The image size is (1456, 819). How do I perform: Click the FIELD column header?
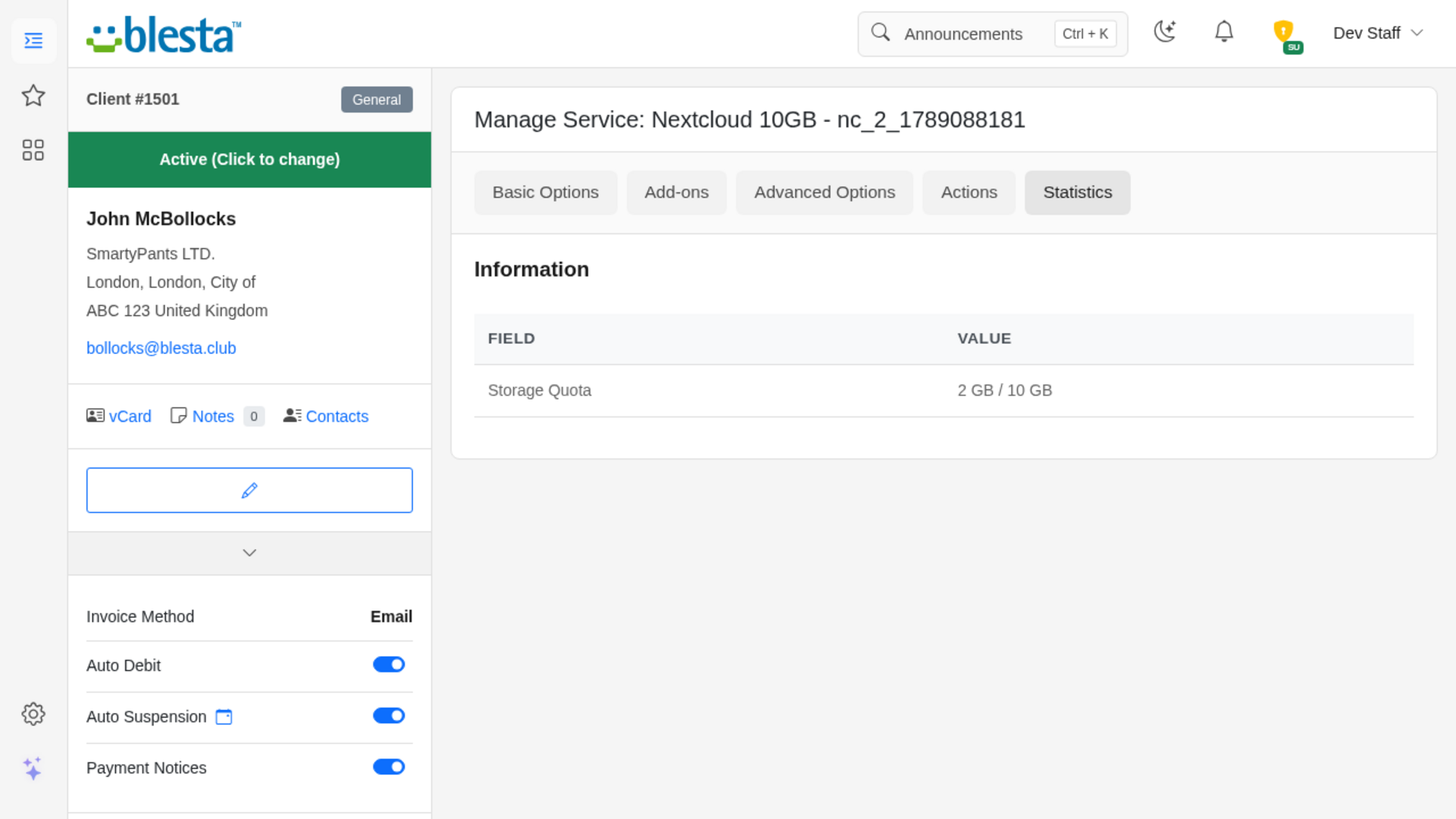click(511, 339)
